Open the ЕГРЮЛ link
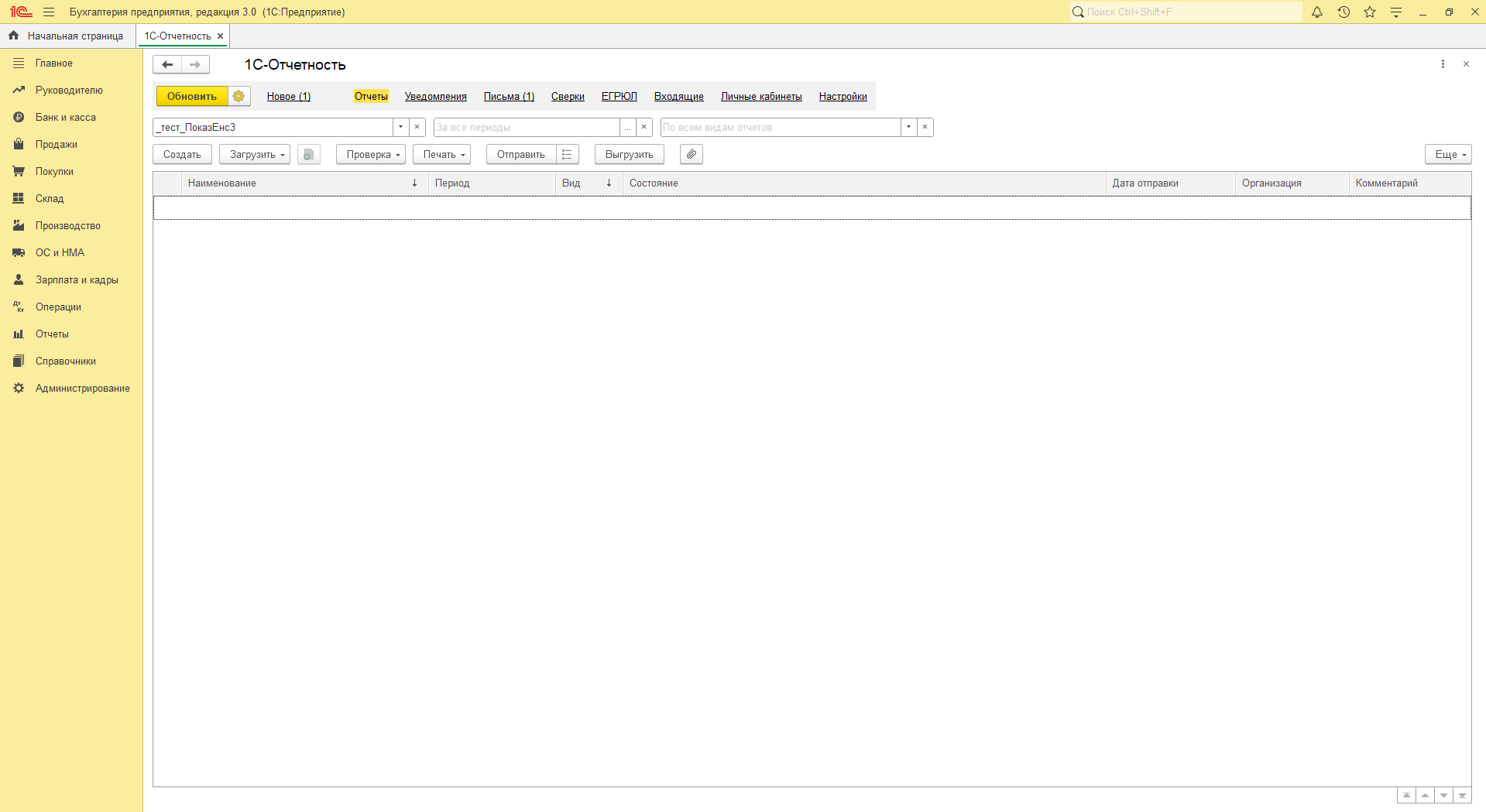This screenshot has height=812, width=1486. (x=619, y=96)
